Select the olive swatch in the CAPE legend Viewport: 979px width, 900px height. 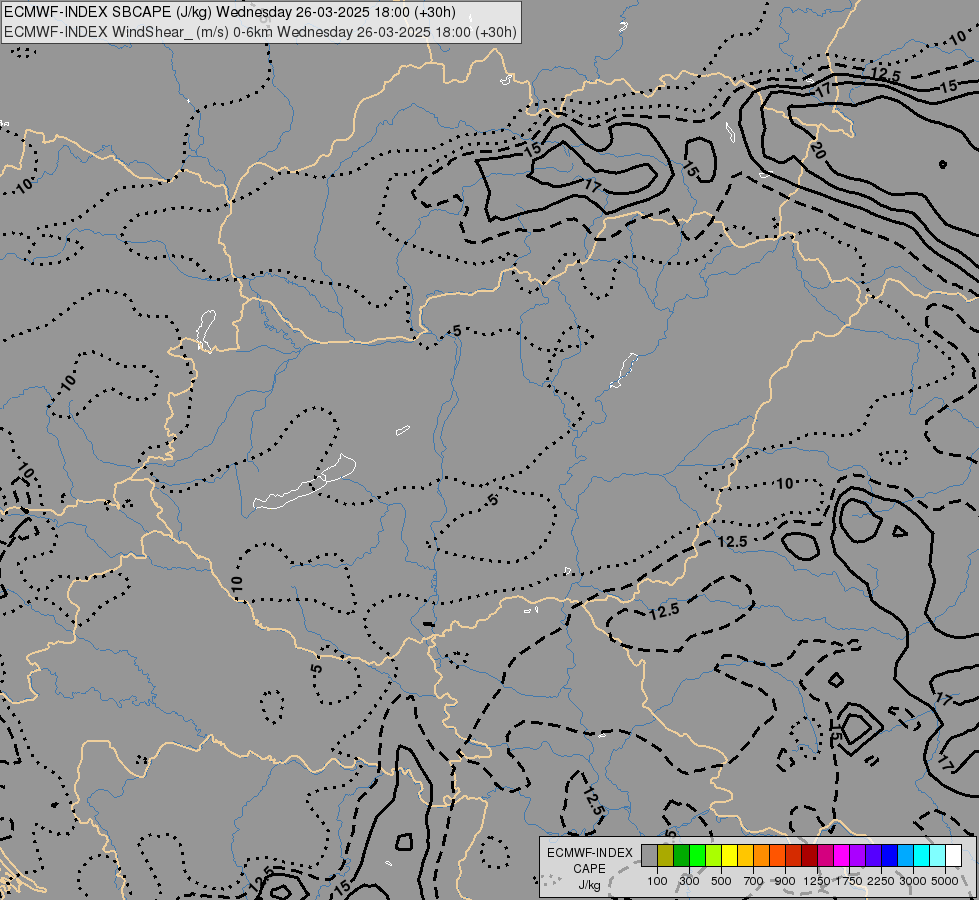click(x=666, y=855)
